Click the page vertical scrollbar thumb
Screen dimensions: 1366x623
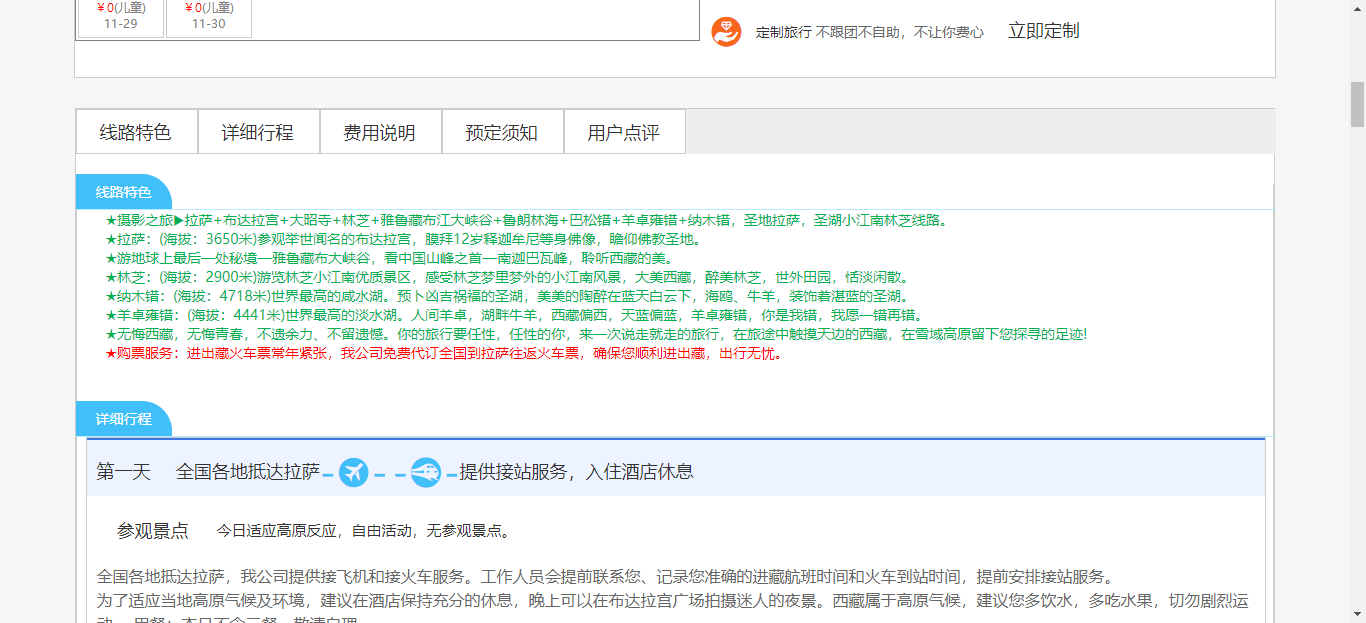(x=1357, y=104)
